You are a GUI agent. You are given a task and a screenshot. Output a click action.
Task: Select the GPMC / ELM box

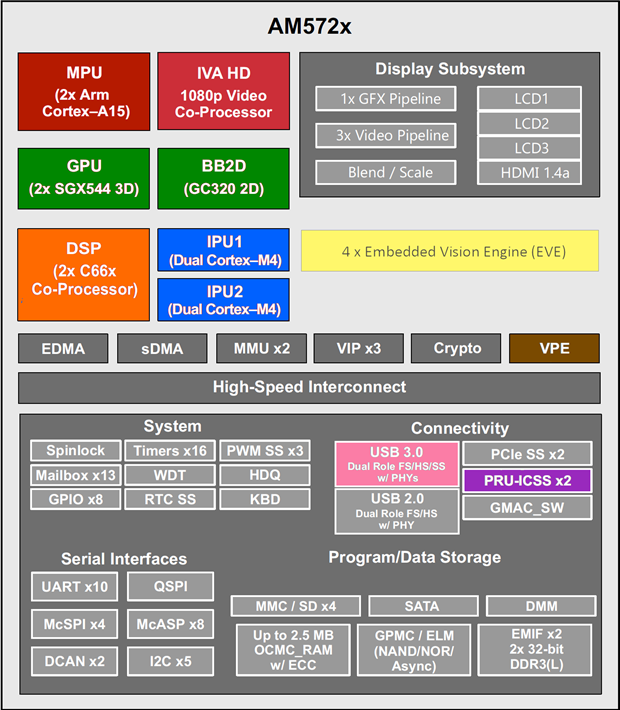point(413,650)
